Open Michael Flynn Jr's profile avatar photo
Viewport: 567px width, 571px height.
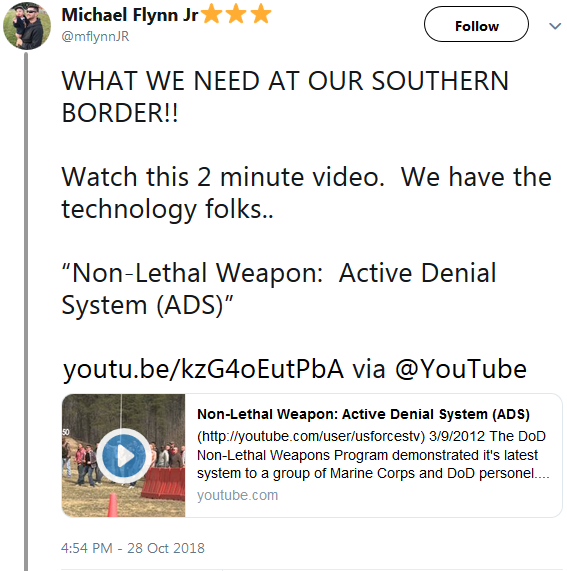27,26
